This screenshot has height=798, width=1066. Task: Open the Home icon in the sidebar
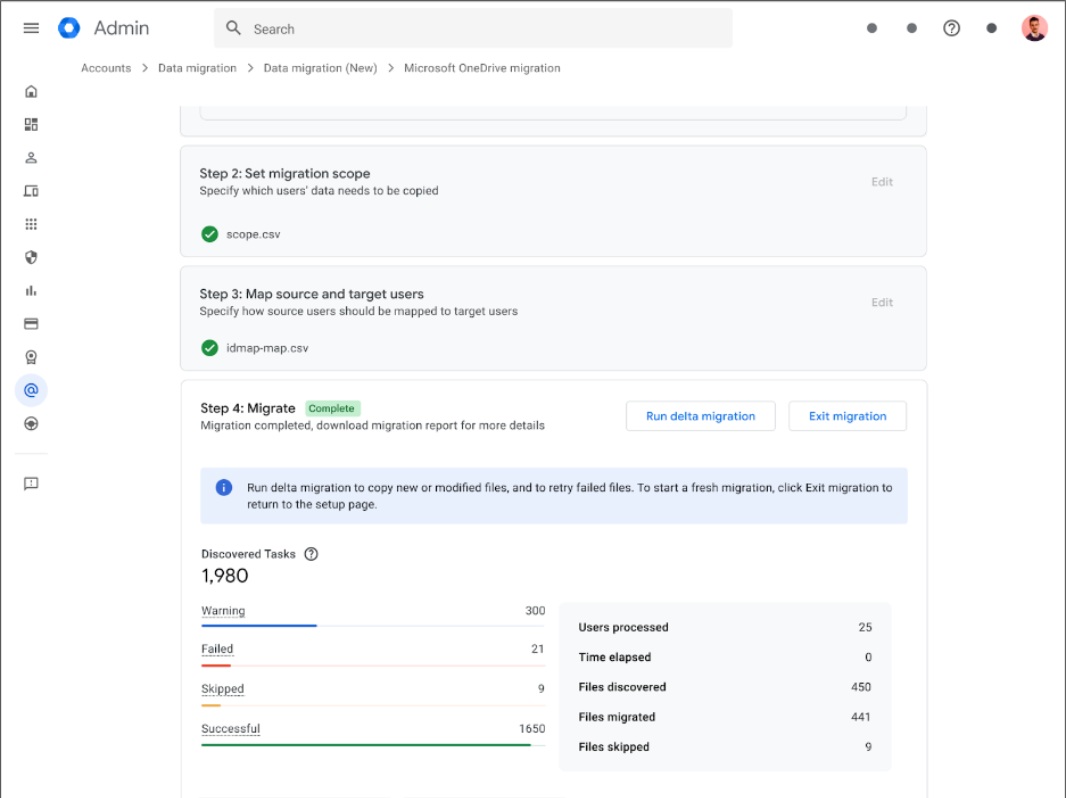pos(31,90)
